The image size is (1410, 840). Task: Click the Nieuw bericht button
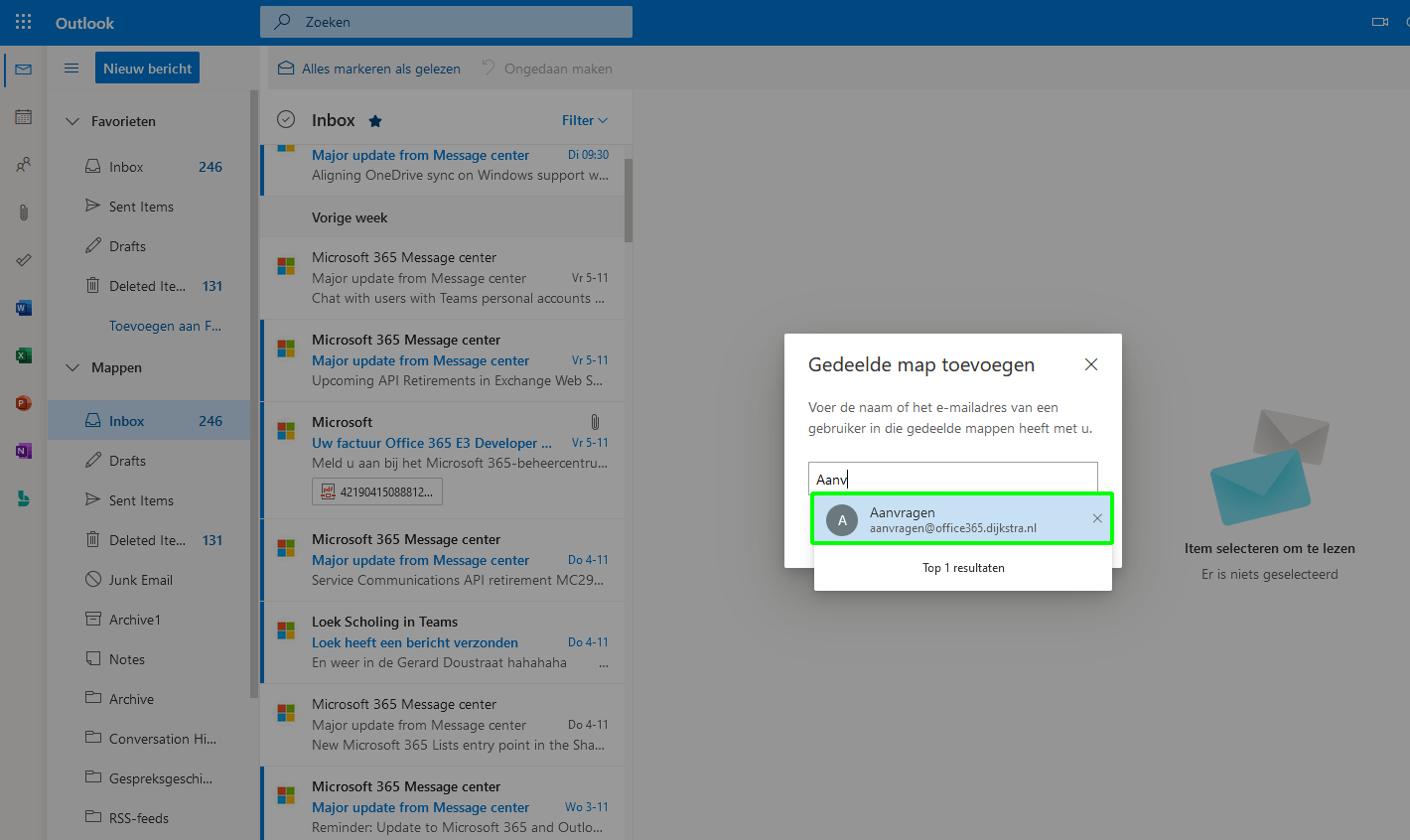147,69
